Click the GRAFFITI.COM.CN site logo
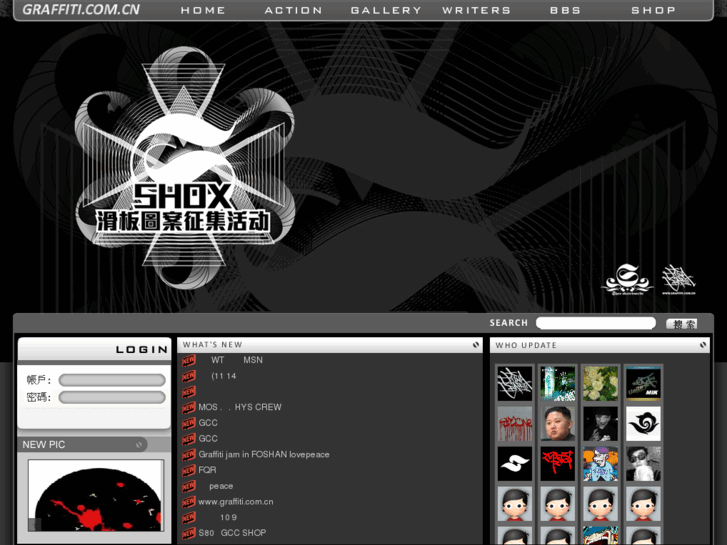The width and height of the screenshot is (727, 545). (81, 10)
